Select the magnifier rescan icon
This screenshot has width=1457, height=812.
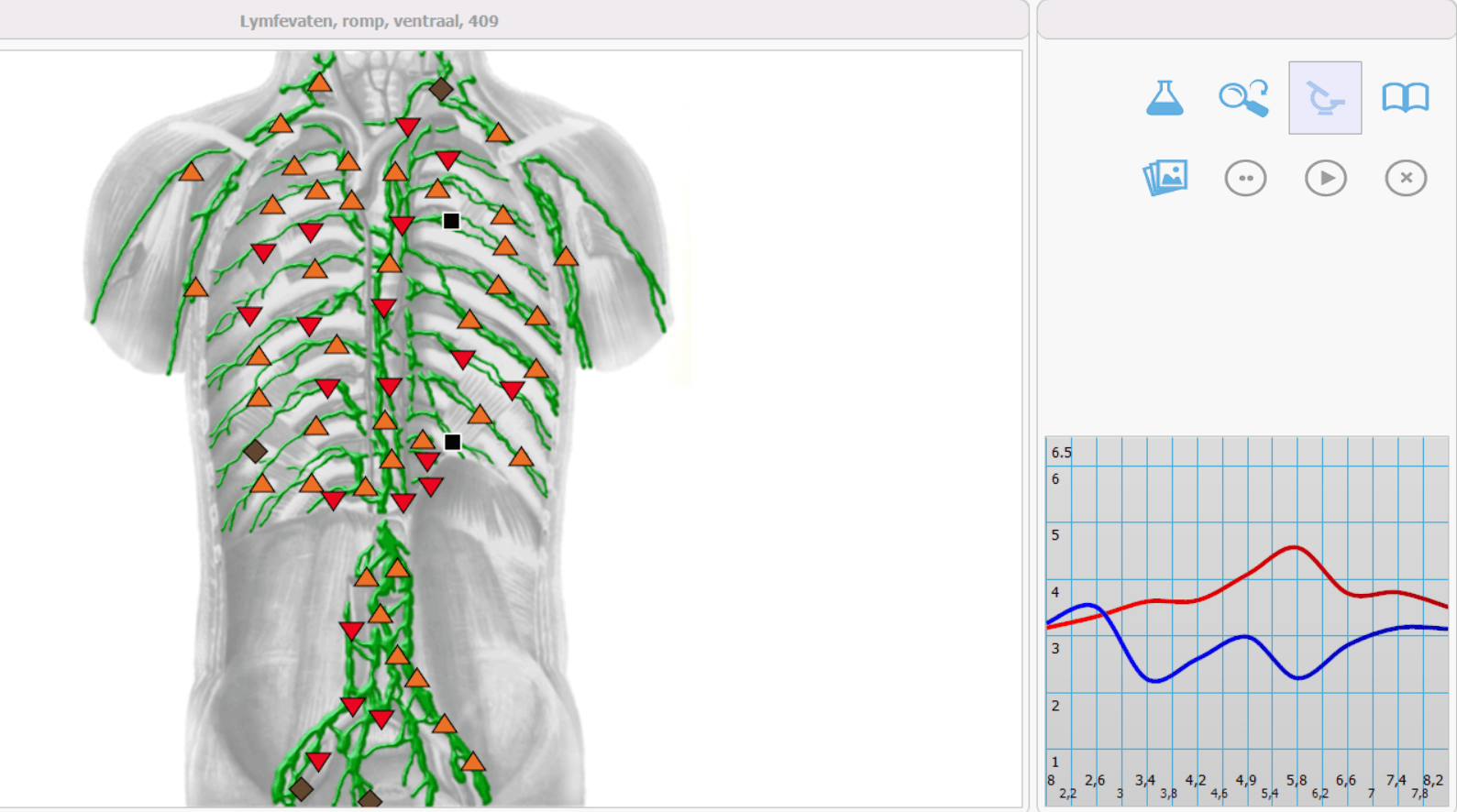pyautogui.click(x=1244, y=97)
